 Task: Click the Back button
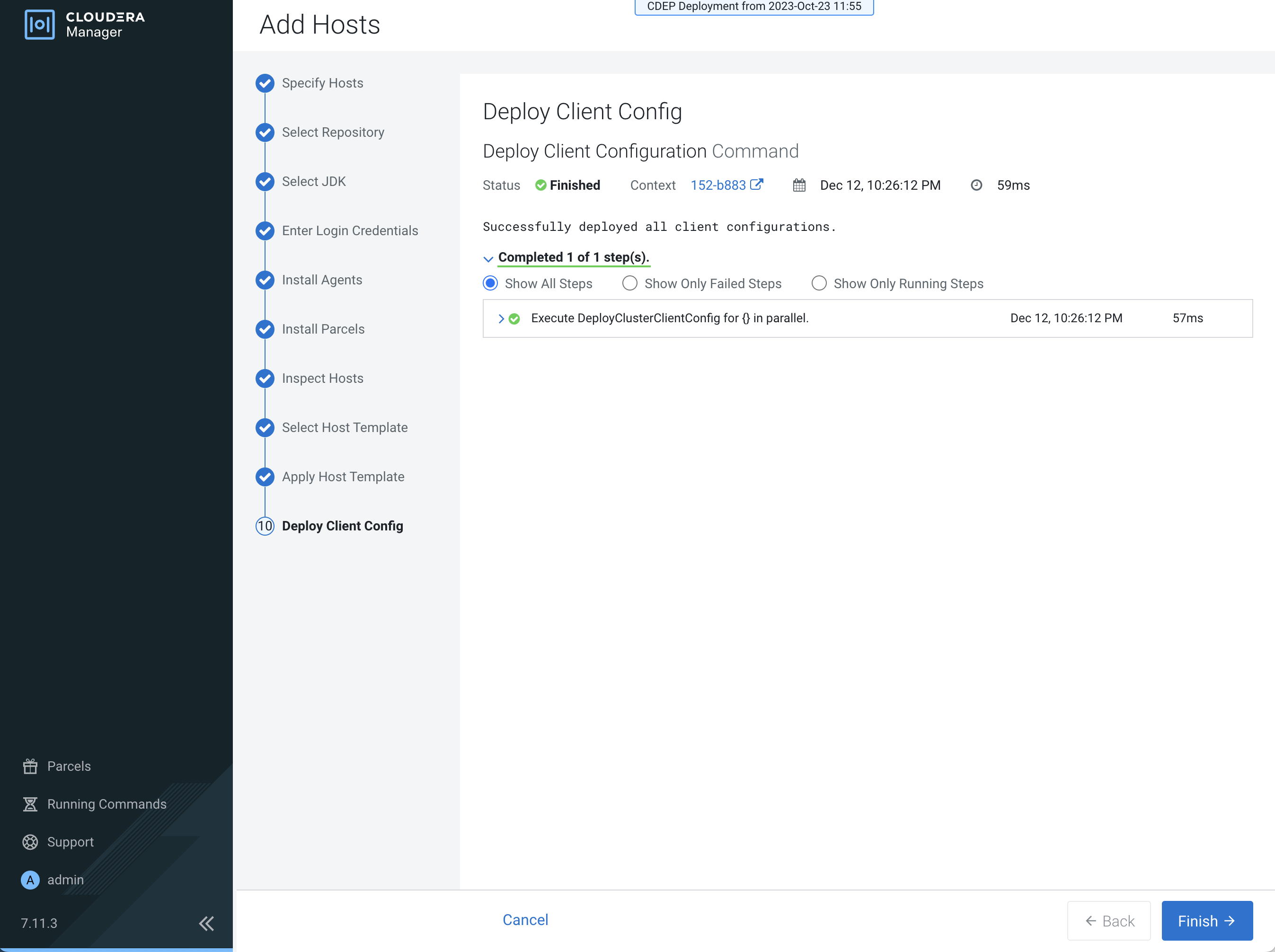[x=1109, y=921]
